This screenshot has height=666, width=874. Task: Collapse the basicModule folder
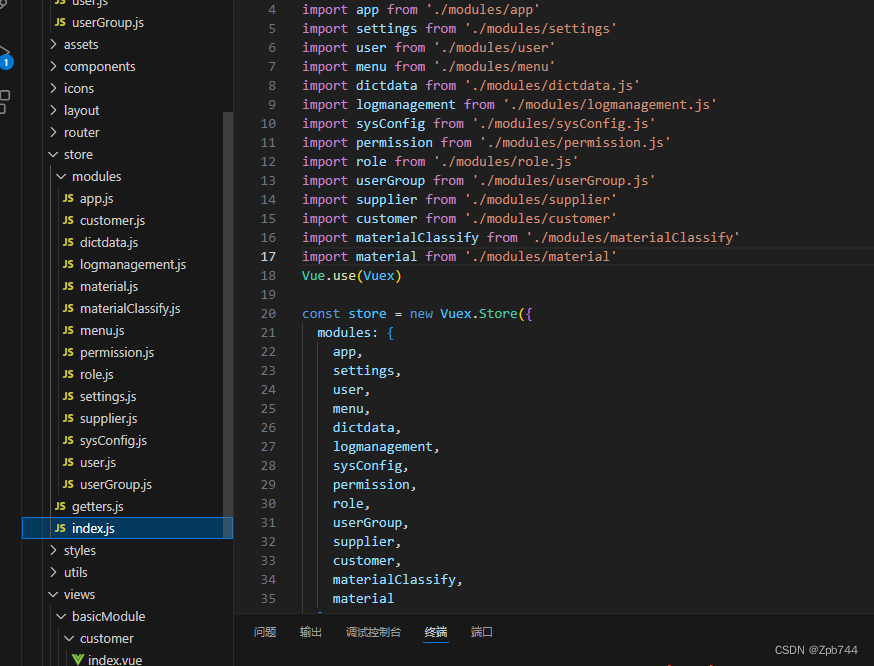(109, 616)
